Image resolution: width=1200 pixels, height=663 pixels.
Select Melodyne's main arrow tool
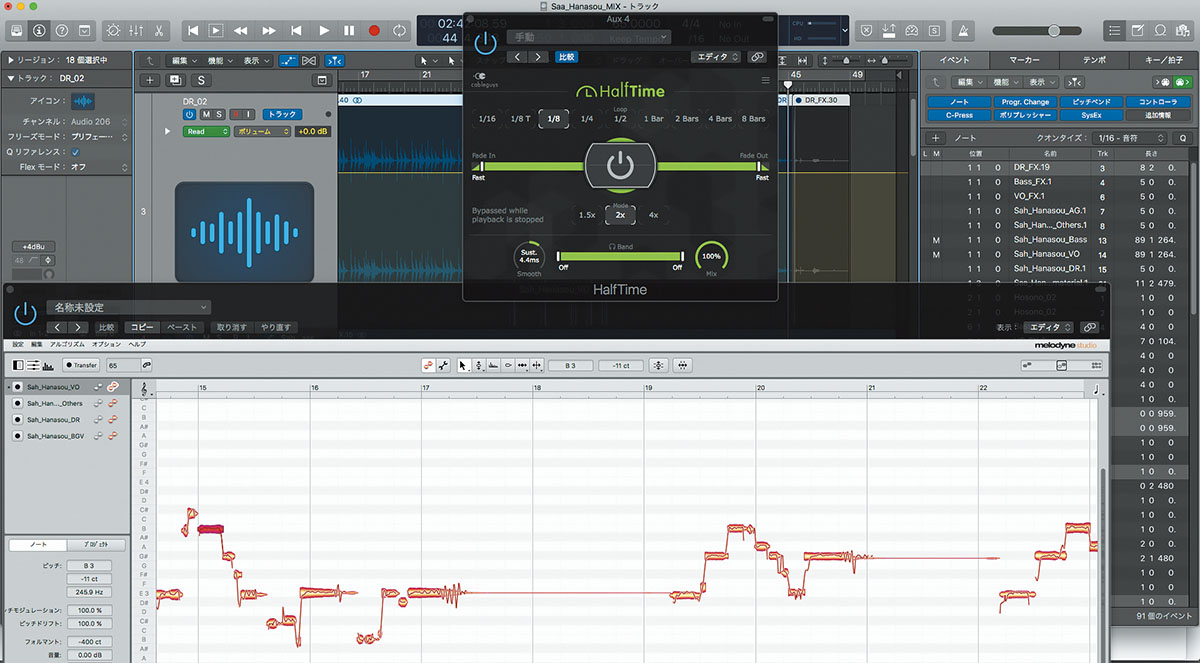463,365
